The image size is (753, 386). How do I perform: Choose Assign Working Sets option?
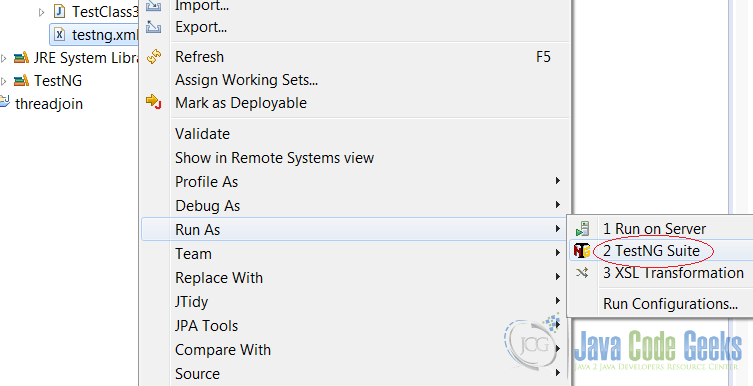pyautogui.click(x=246, y=80)
